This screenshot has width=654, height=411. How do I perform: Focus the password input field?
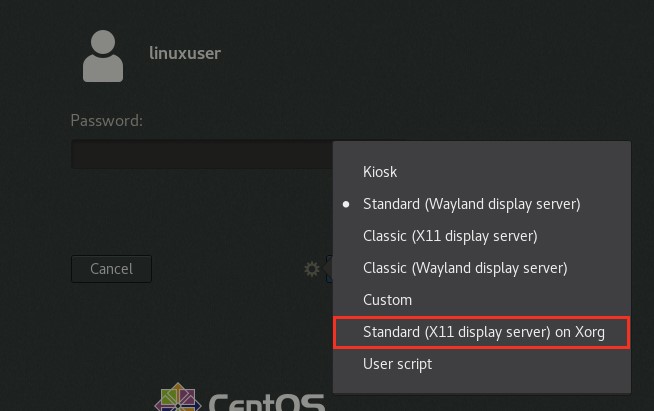click(200, 154)
